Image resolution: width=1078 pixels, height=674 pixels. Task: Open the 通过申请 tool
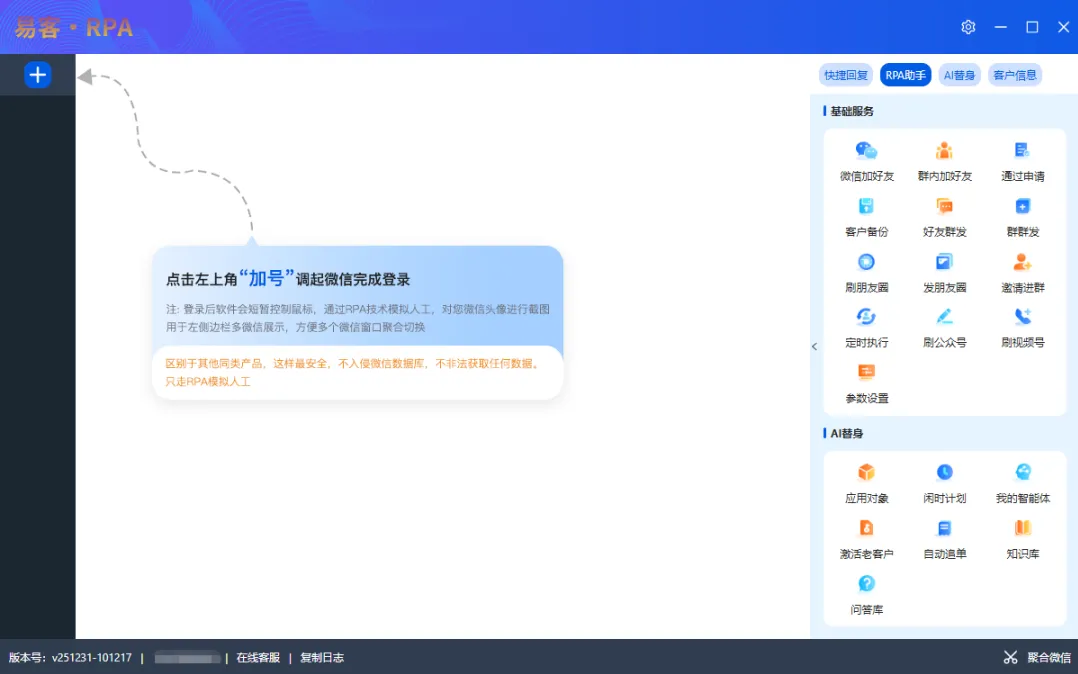1020,160
